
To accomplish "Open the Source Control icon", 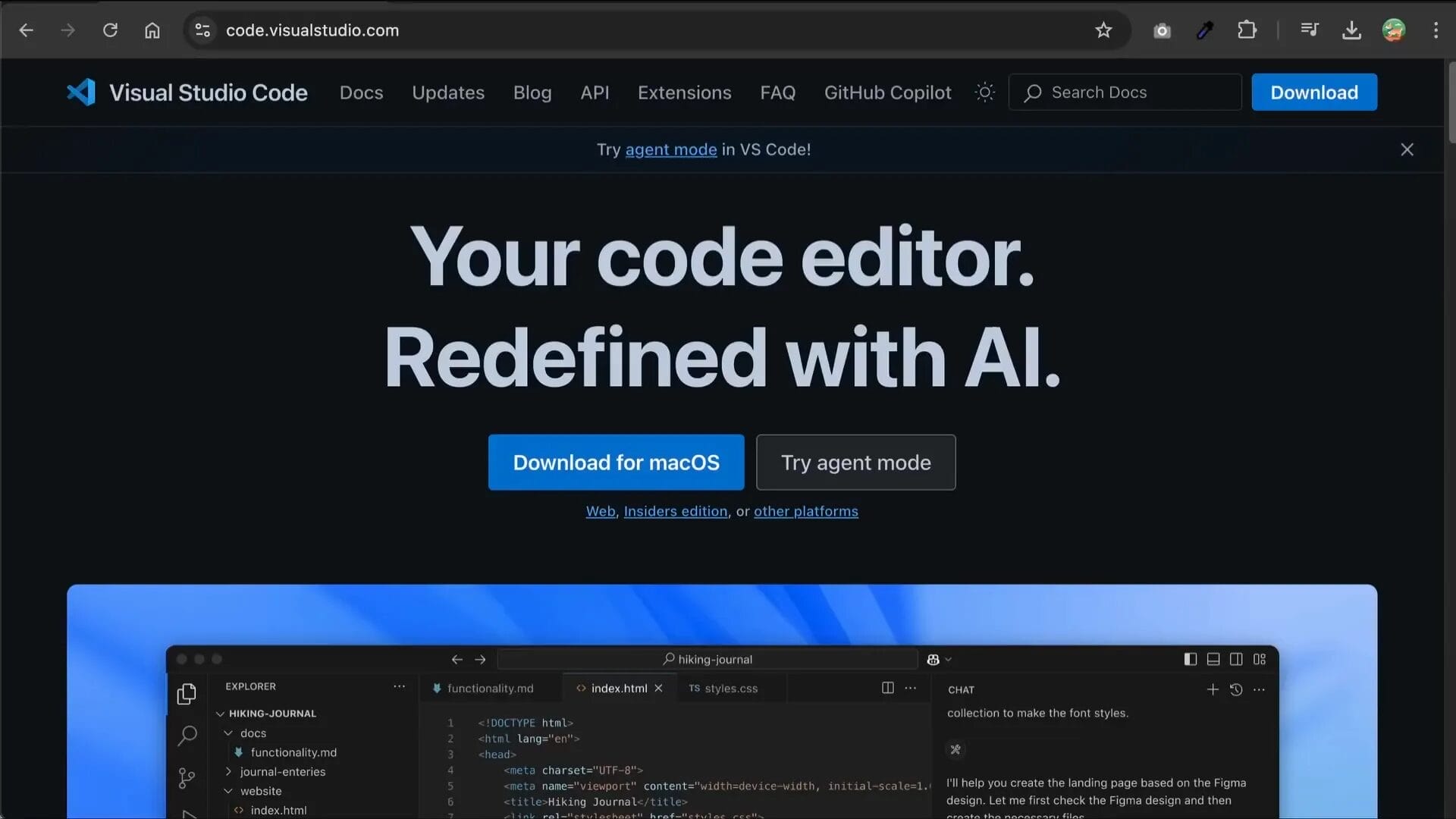I will (x=187, y=778).
